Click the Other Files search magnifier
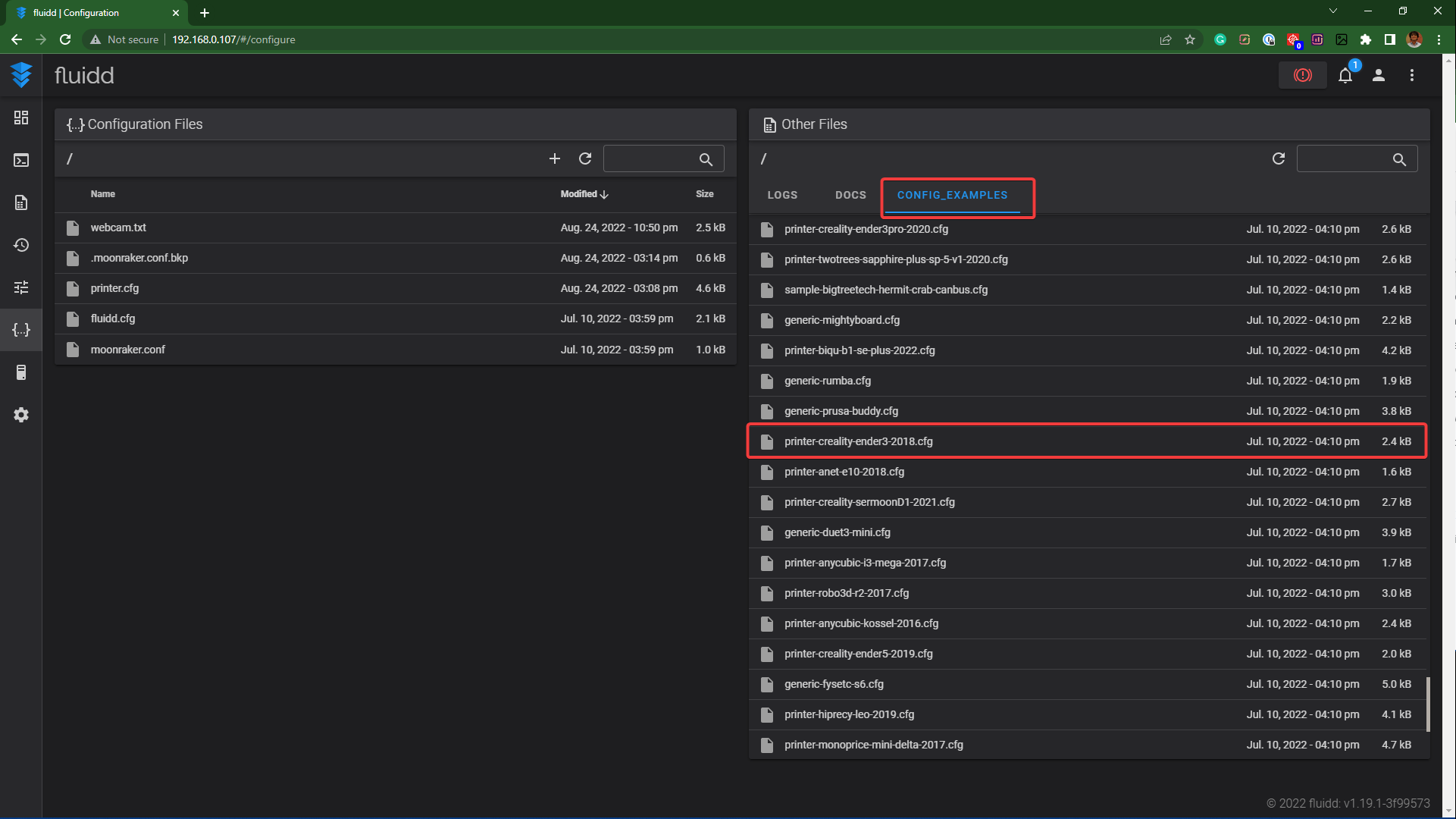Screen dimensions: 1456x819 (1399, 159)
